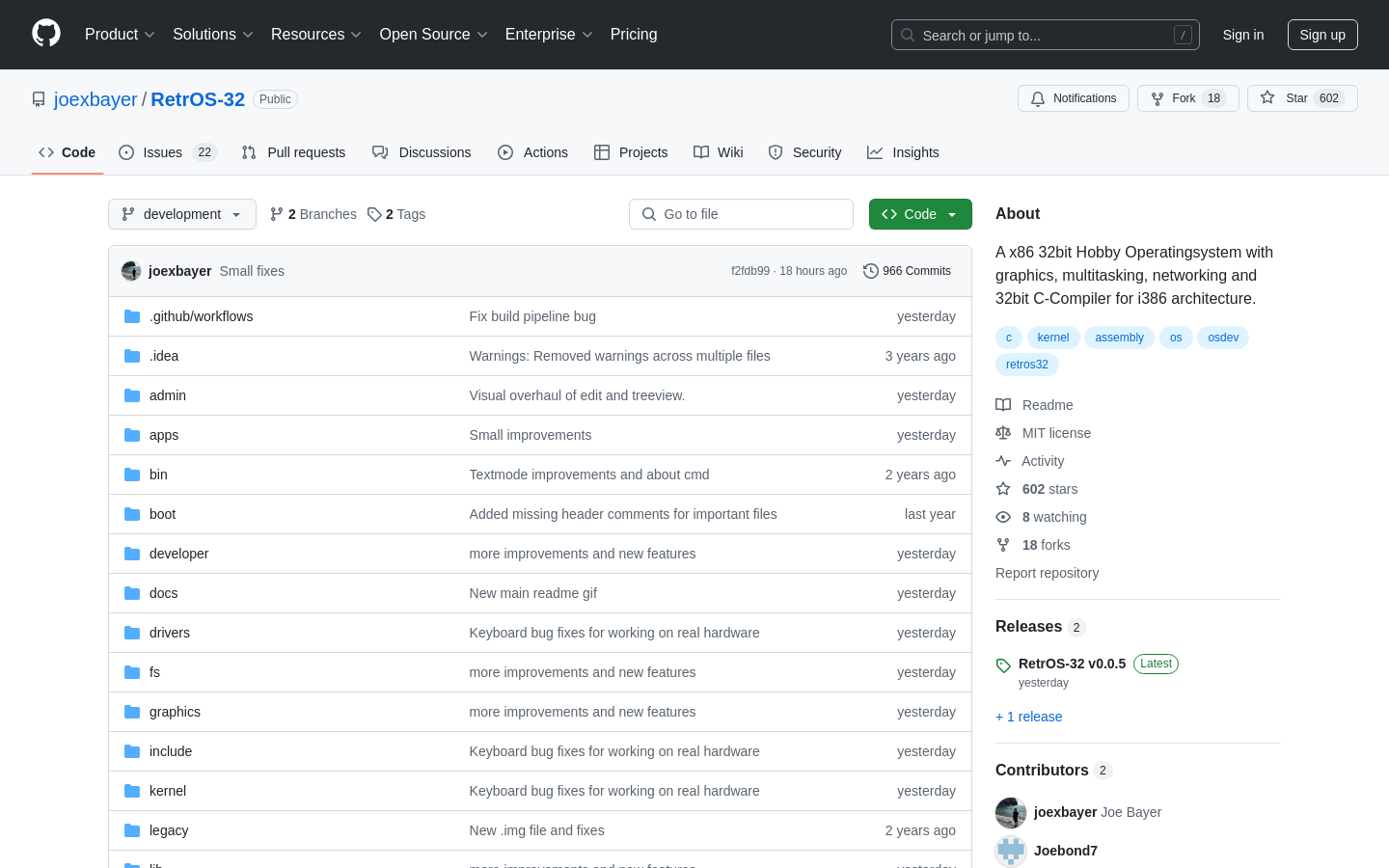
Task: Click the Sign in link
Action: [1243, 35]
